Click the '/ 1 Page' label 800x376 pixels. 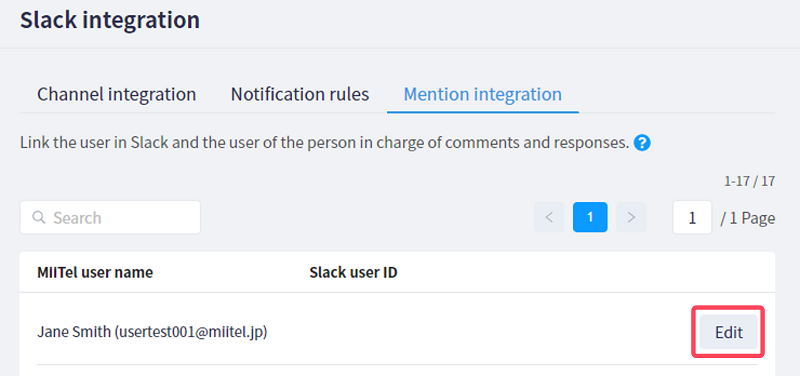748,218
